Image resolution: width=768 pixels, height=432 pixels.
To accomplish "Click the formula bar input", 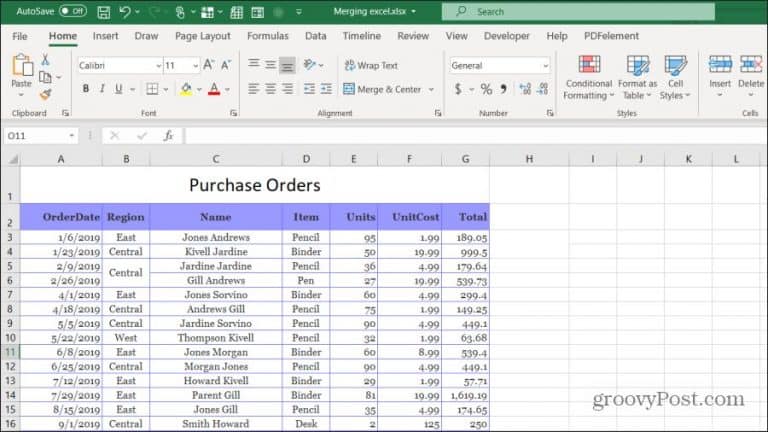I will point(475,136).
